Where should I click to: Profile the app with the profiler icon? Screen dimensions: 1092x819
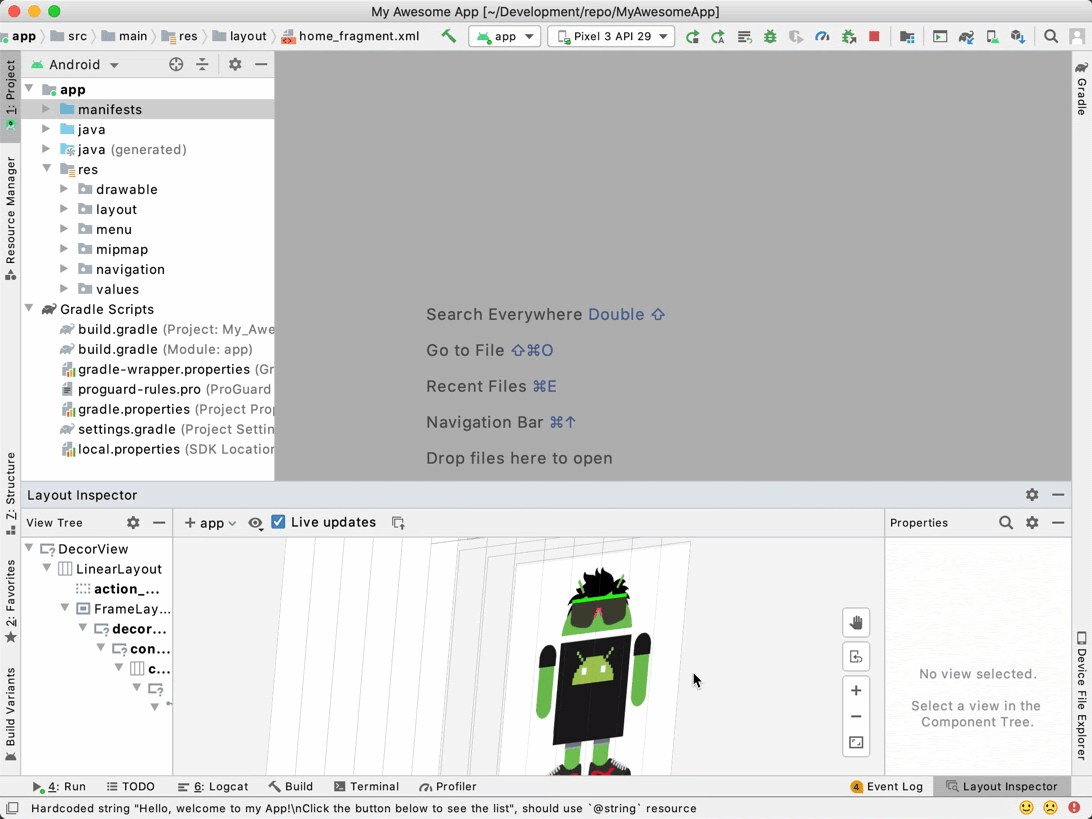pyautogui.click(x=821, y=36)
